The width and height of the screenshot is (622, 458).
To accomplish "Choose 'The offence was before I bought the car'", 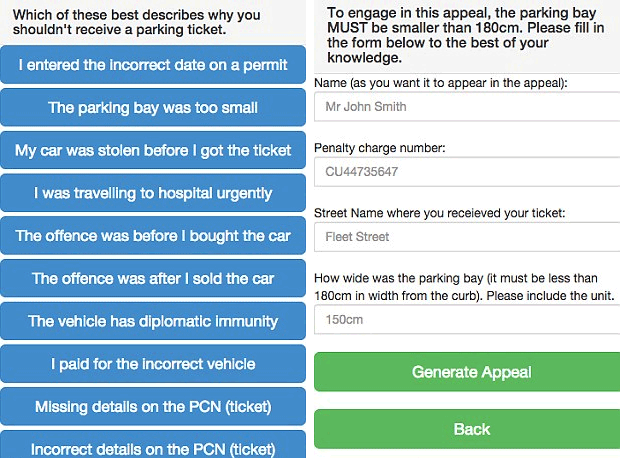I will pyautogui.click(x=153, y=236).
